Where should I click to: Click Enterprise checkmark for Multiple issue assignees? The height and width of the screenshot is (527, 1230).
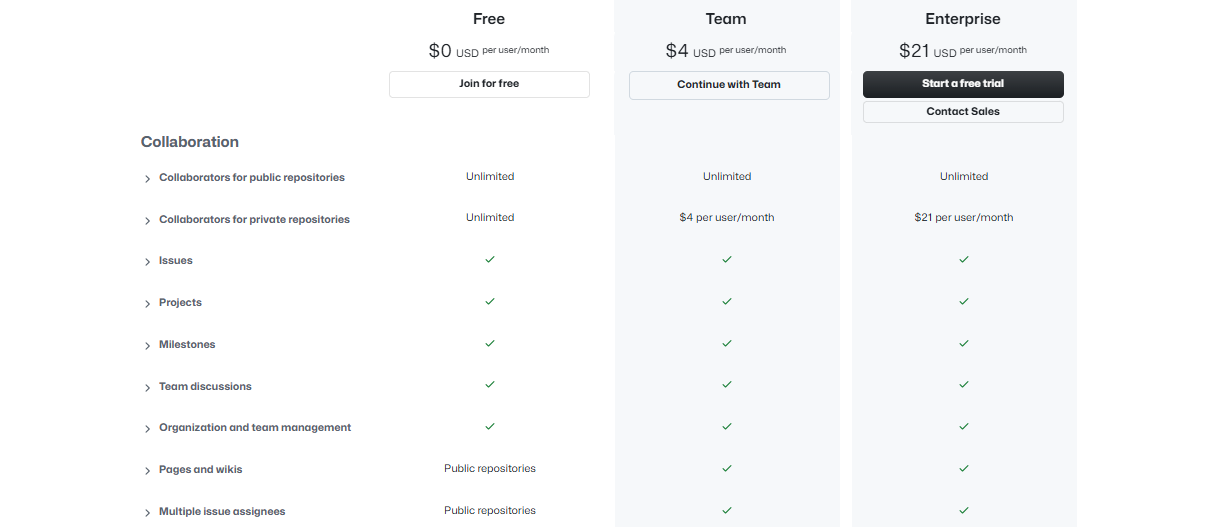pyautogui.click(x=964, y=510)
